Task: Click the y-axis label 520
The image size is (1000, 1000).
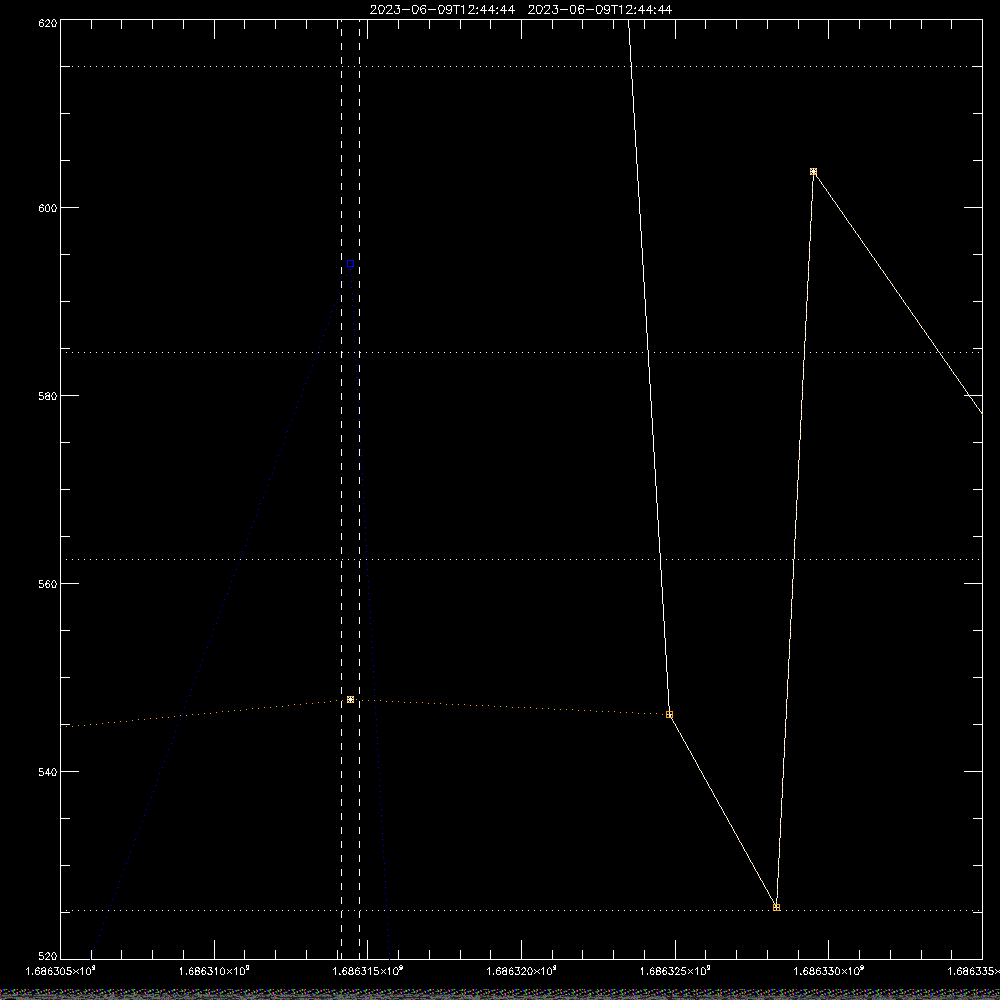Action: 48,956
